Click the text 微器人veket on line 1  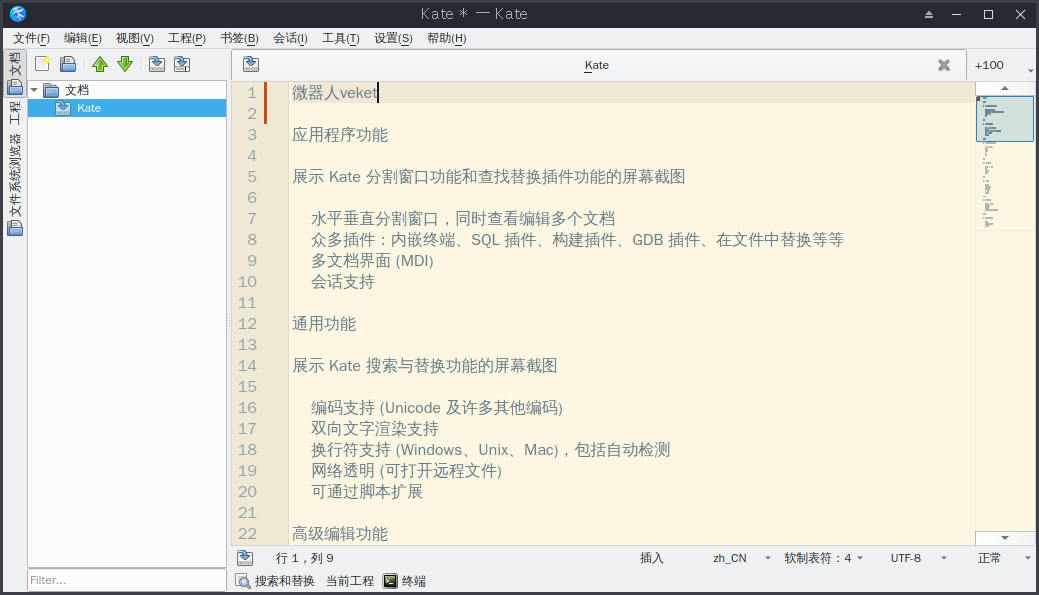tap(335, 93)
